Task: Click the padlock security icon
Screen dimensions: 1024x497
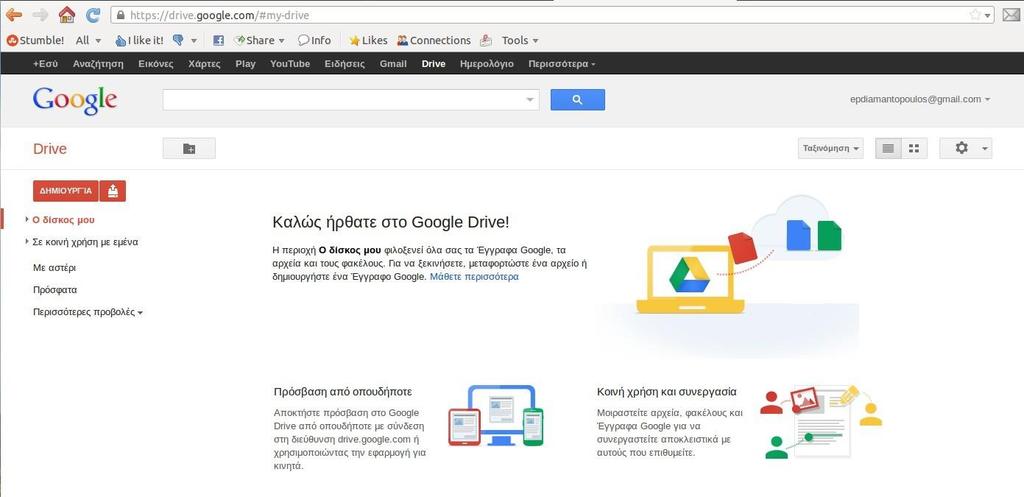Action: click(120, 14)
